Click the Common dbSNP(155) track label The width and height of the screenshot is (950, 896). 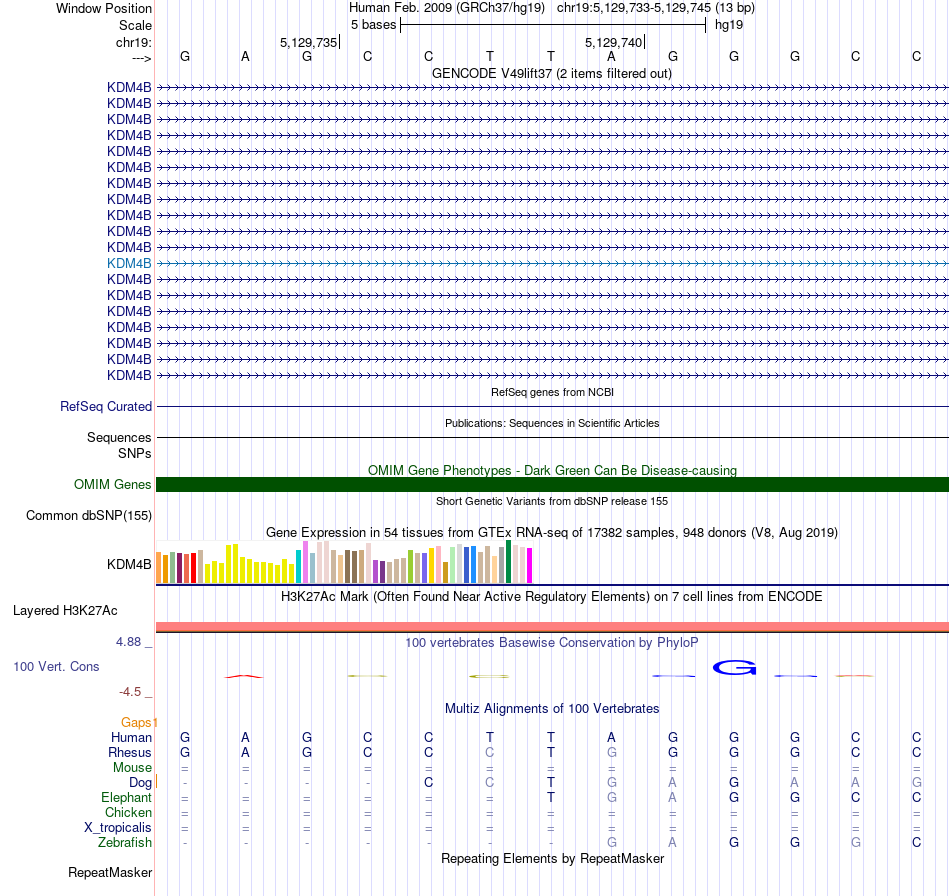89,516
